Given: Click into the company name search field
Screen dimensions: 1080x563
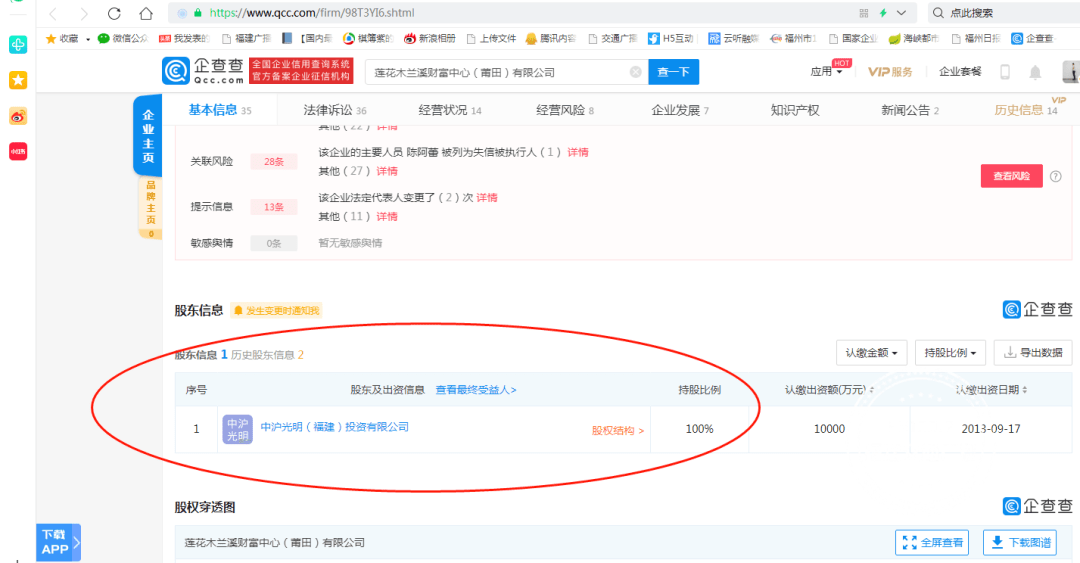Looking at the screenshot, I should [x=499, y=72].
